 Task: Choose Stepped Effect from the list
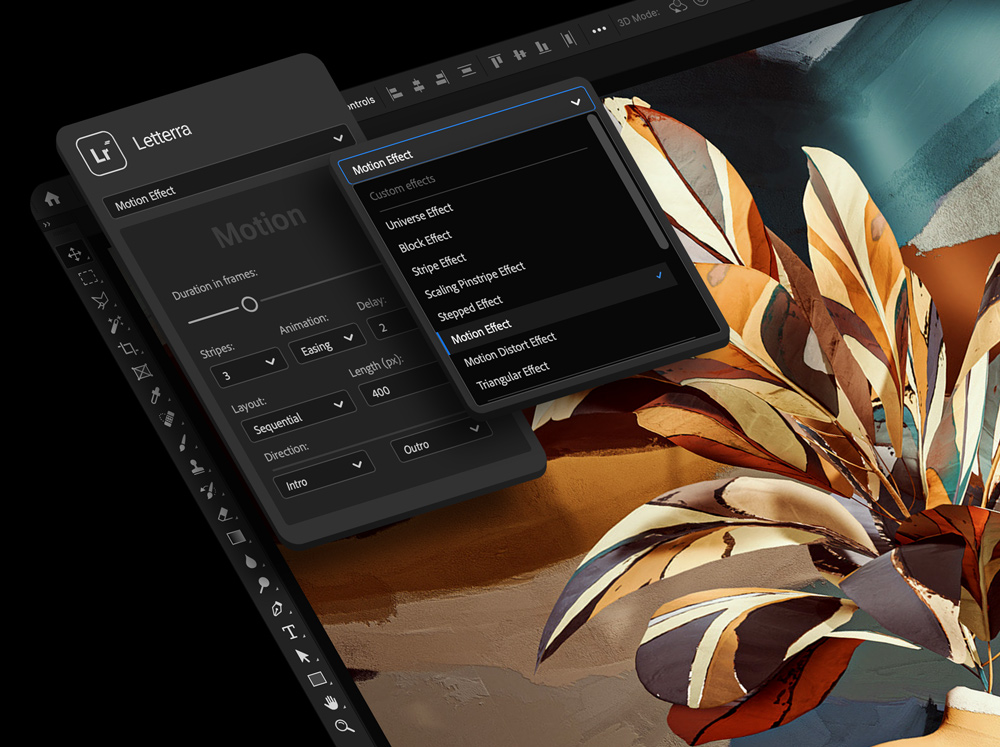click(470, 309)
